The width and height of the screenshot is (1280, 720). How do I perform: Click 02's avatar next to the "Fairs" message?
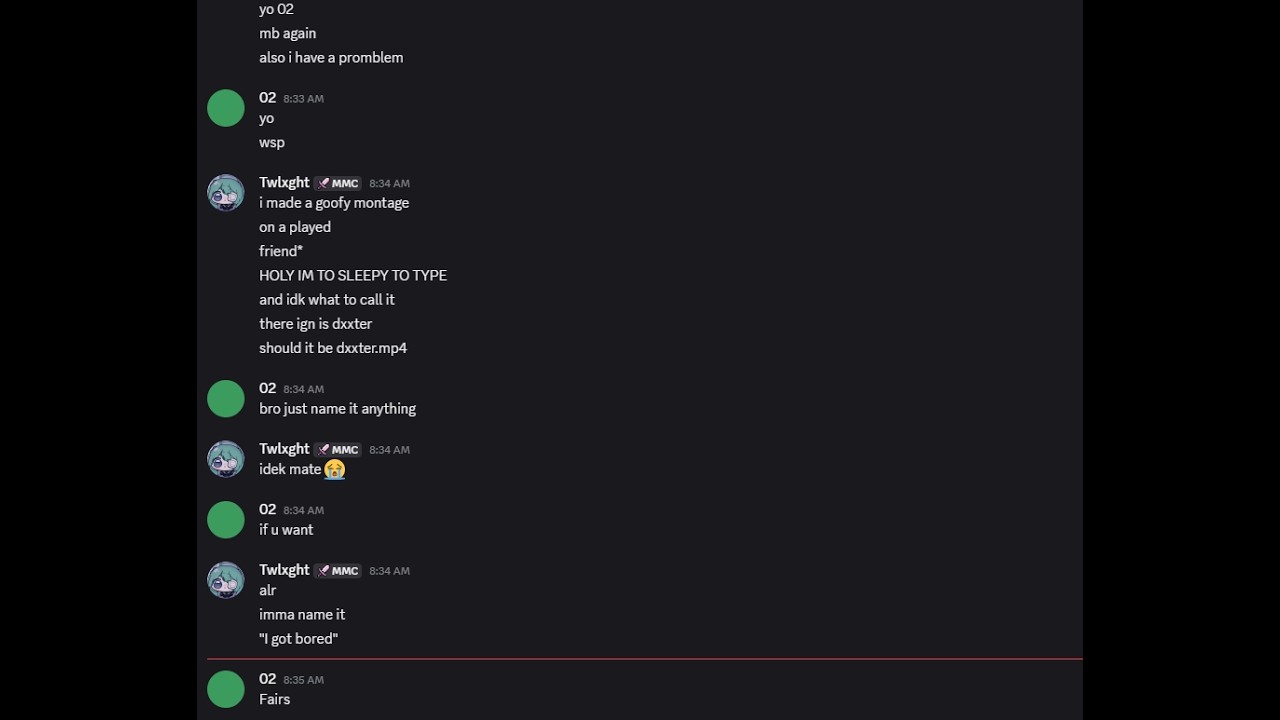tap(225, 690)
